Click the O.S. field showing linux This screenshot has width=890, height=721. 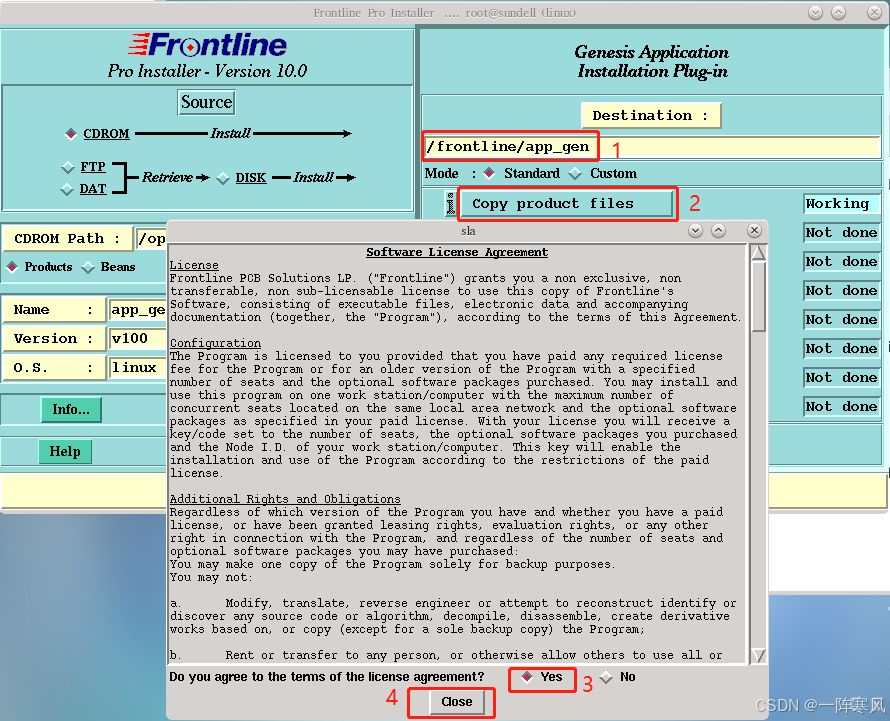[137, 368]
